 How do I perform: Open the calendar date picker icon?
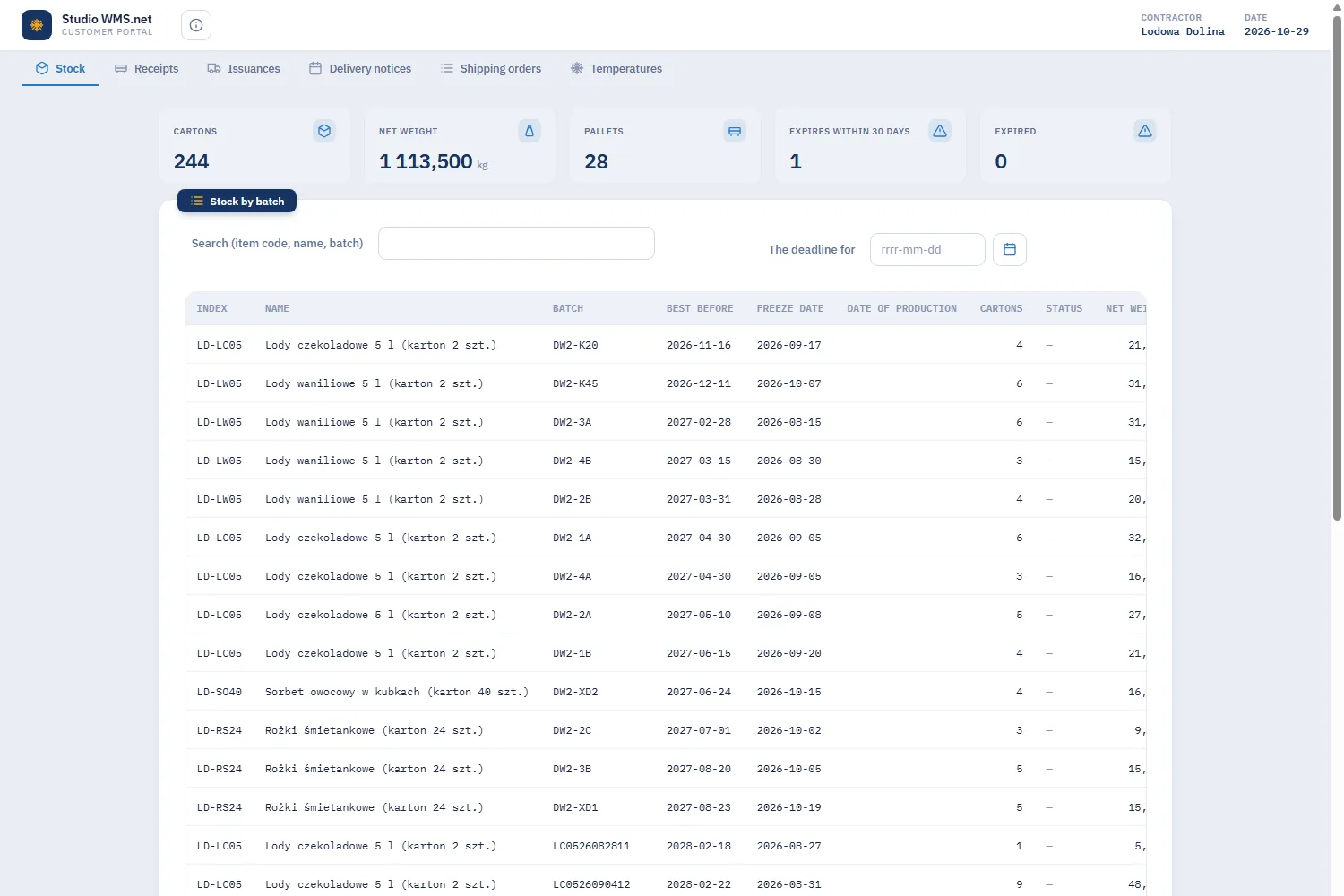1010,249
